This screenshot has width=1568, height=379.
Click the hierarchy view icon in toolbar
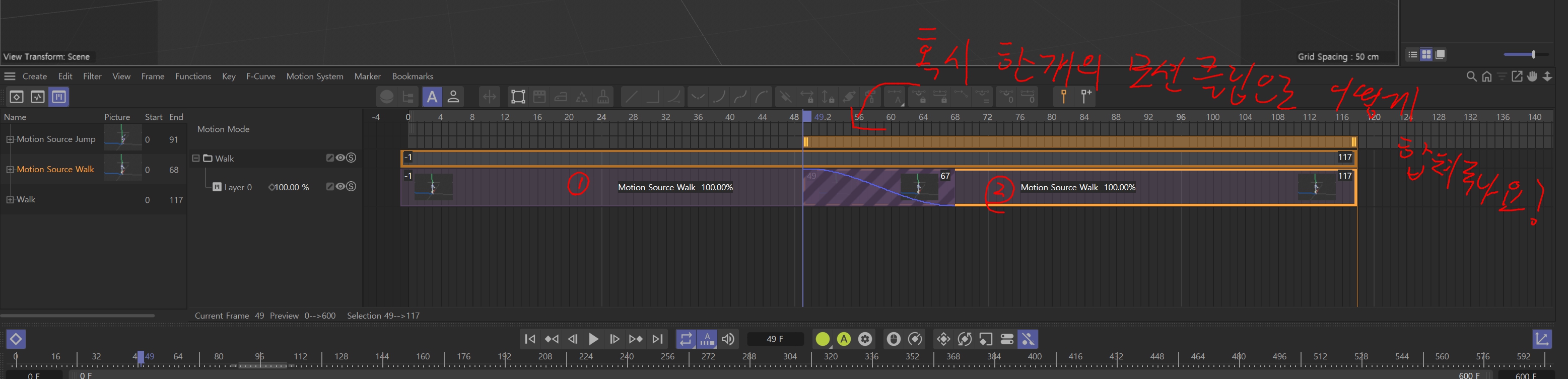click(408, 97)
